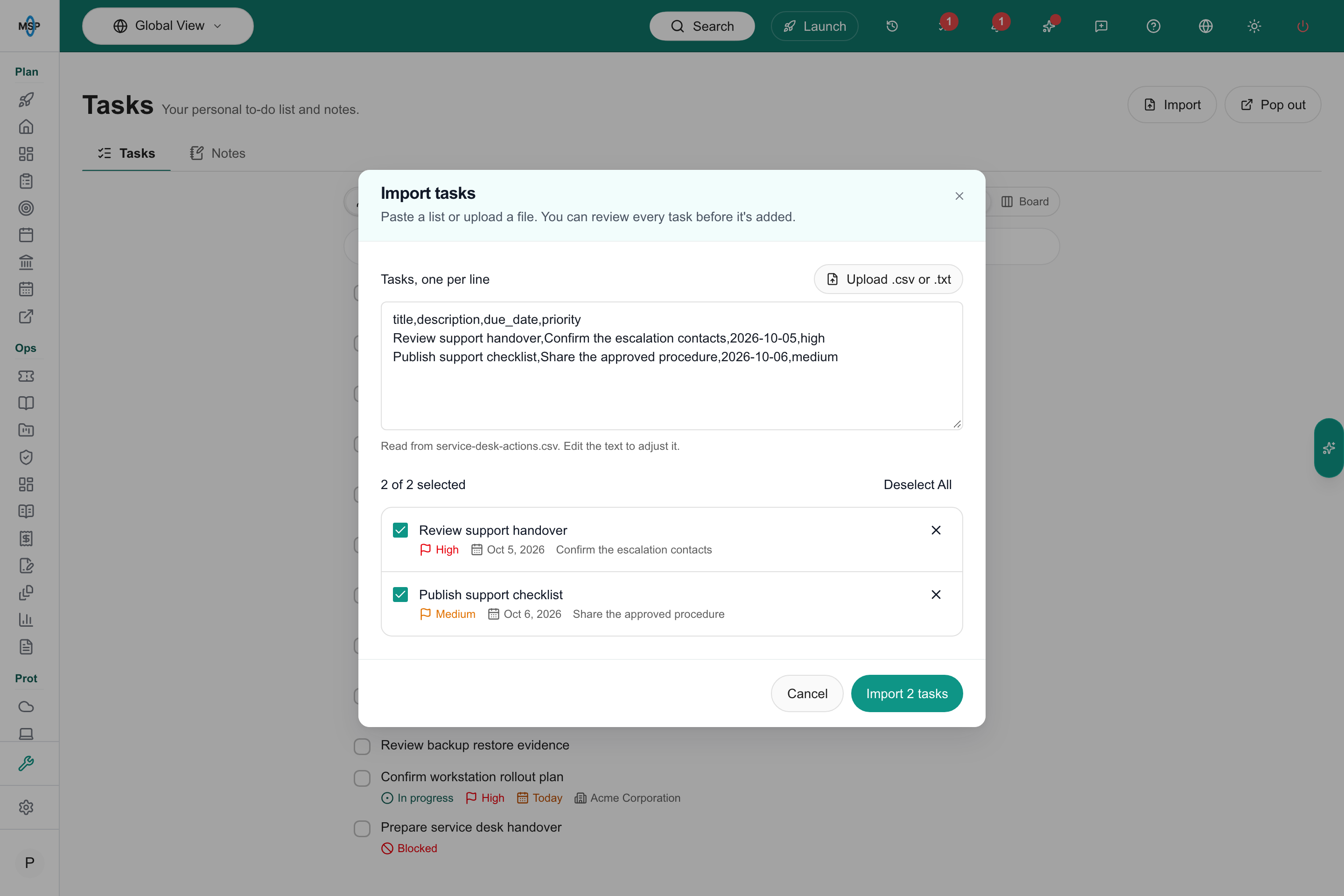The height and width of the screenshot is (896, 1344).
Task: Open the floating AI assistant side tab
Action: tap(1329, 448)
